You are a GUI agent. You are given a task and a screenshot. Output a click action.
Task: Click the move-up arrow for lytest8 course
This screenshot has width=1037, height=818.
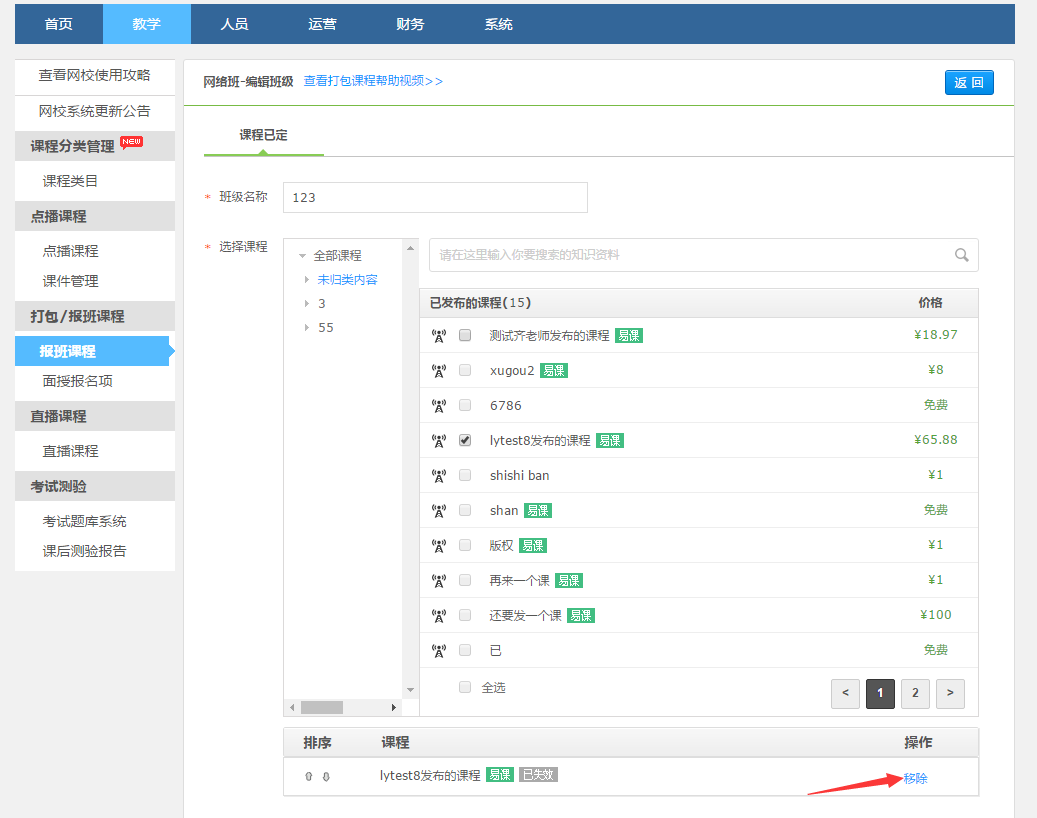click(x=309, y=776)
